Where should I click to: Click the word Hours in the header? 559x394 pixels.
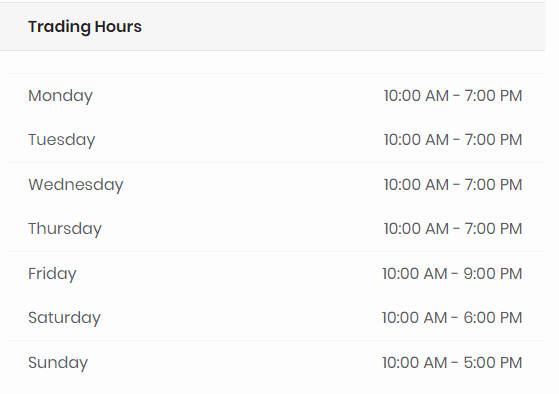pyautogui.click(x=118, y=26)
